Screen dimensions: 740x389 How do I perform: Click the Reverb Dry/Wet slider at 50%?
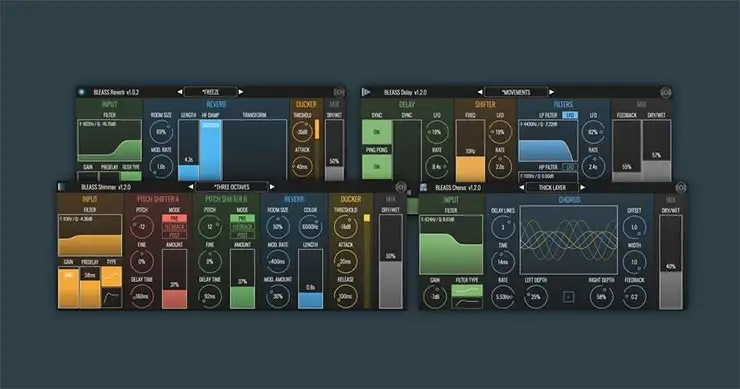pyautogui.click(x=334, y=150)
